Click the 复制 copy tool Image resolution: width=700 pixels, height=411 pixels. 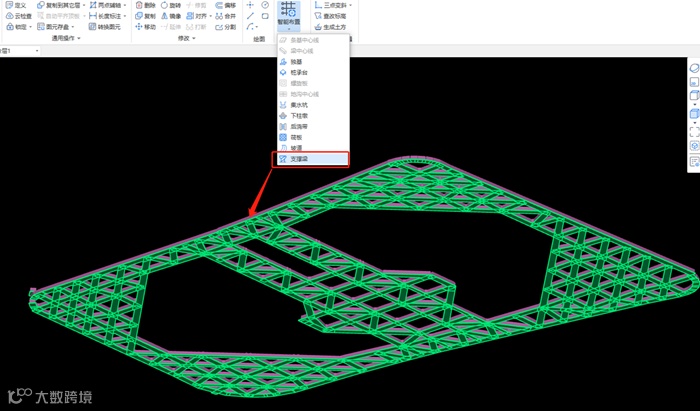[146, 16]
